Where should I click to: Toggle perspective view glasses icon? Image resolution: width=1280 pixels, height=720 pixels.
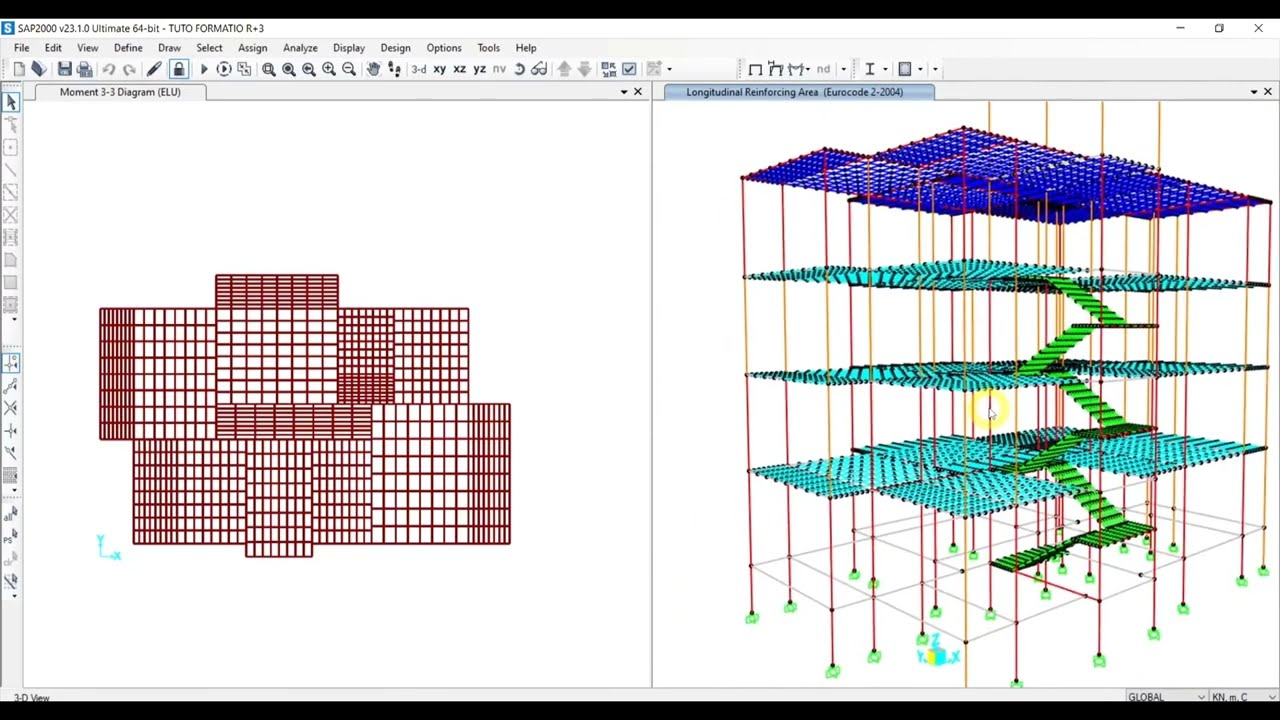[539, 69]
